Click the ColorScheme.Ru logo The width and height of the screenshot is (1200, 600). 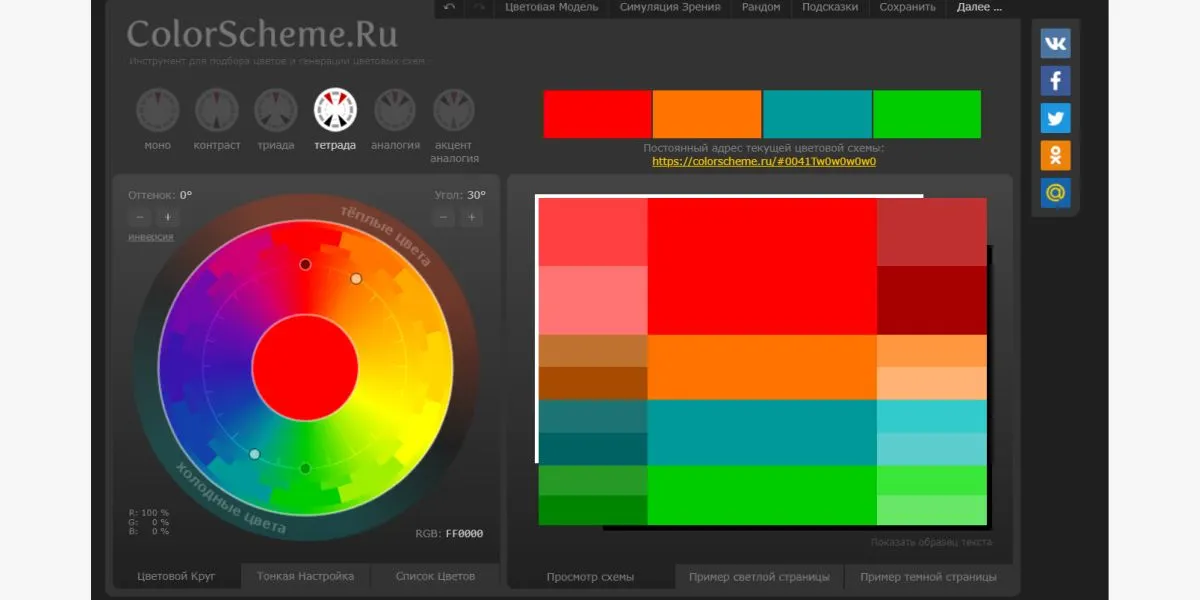click(262, 35)
